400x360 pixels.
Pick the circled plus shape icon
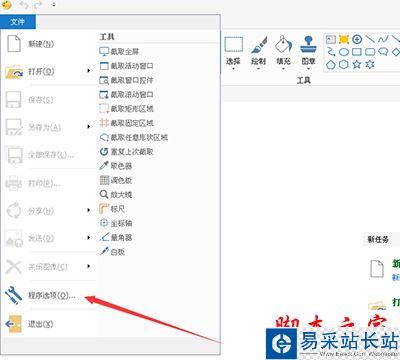coord(357,40)
